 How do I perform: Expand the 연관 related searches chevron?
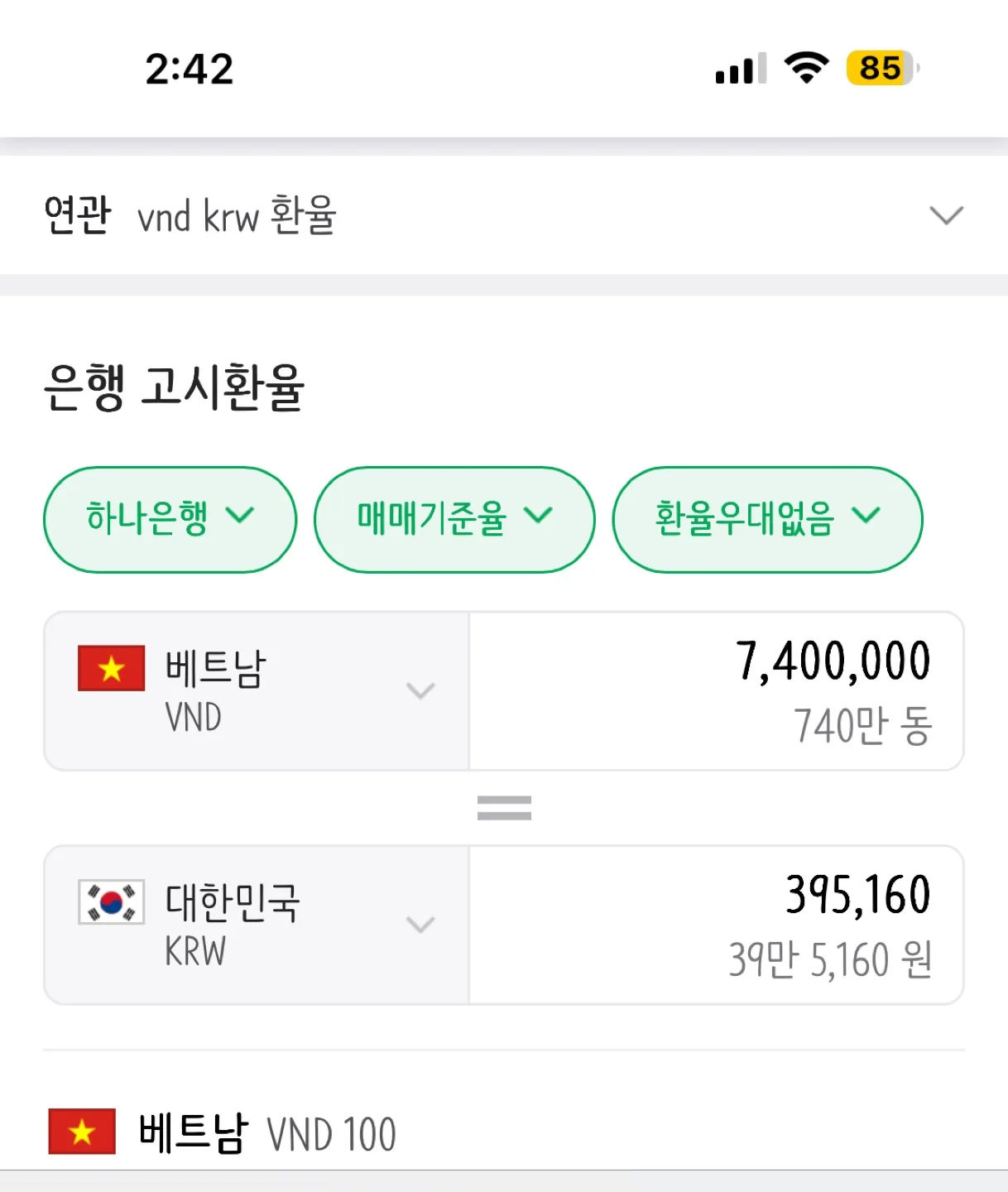point(946,215)
